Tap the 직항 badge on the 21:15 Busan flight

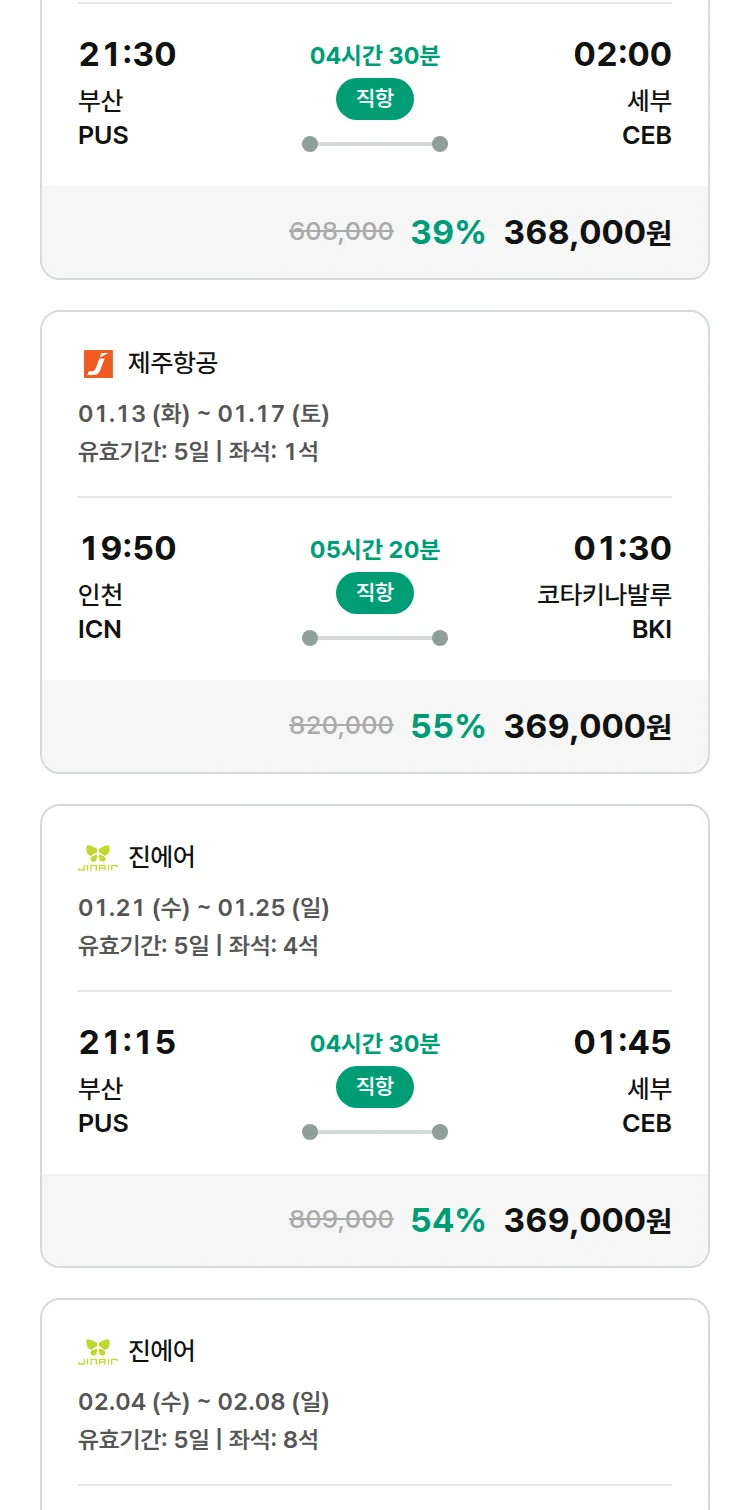click(374, 1087)
